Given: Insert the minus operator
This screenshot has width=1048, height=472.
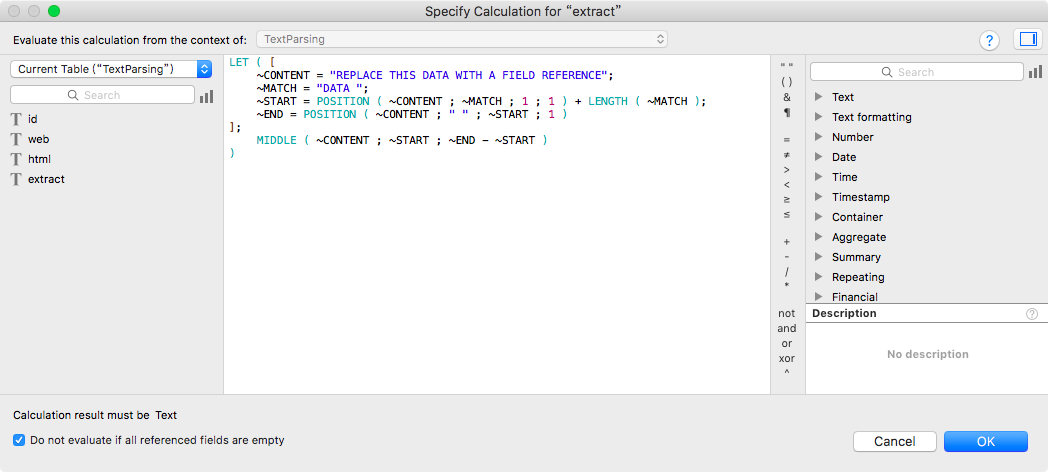Looking at the screenshot, I should (787, 257).
